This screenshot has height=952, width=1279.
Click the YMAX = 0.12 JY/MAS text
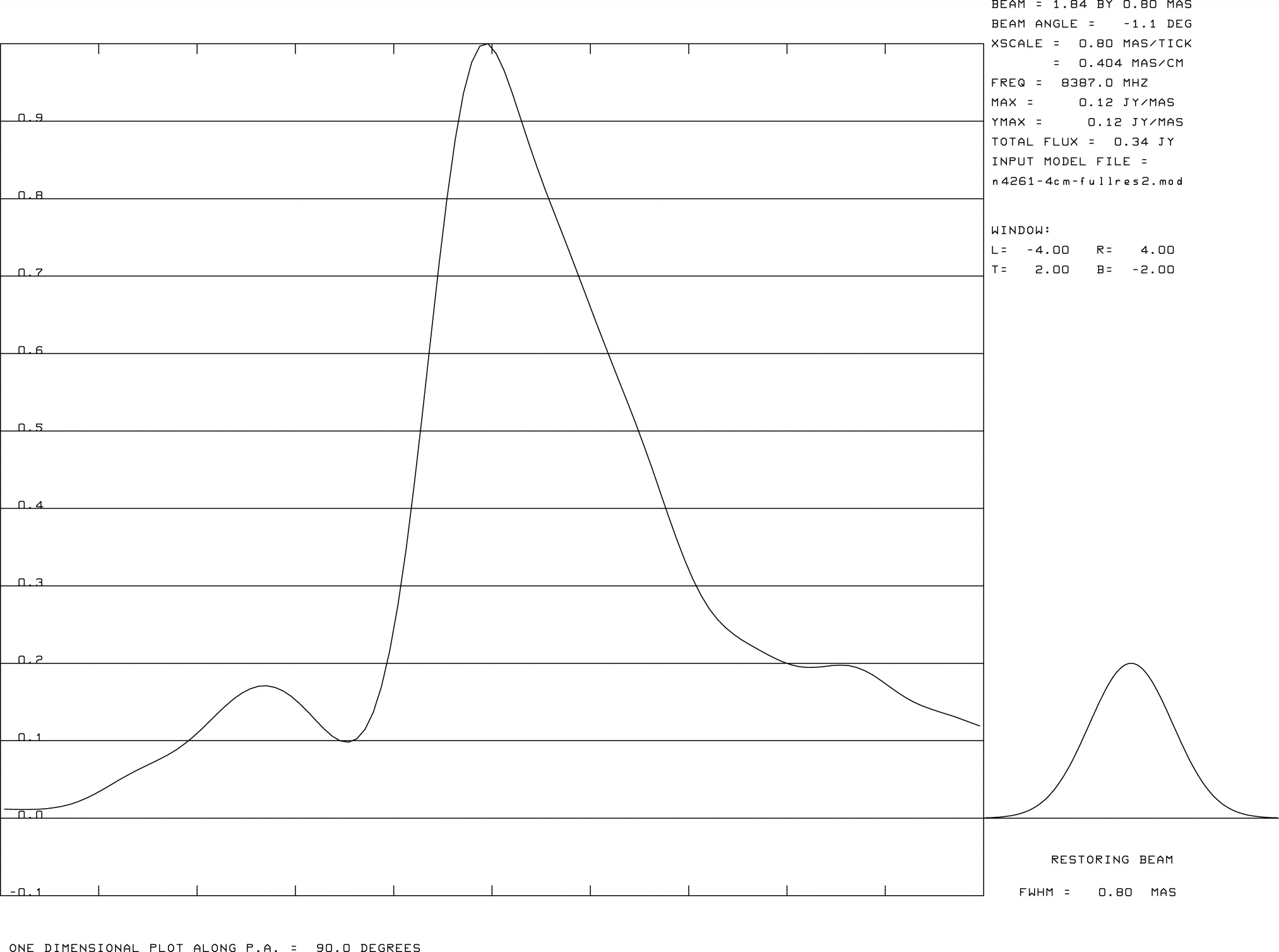1086,122
